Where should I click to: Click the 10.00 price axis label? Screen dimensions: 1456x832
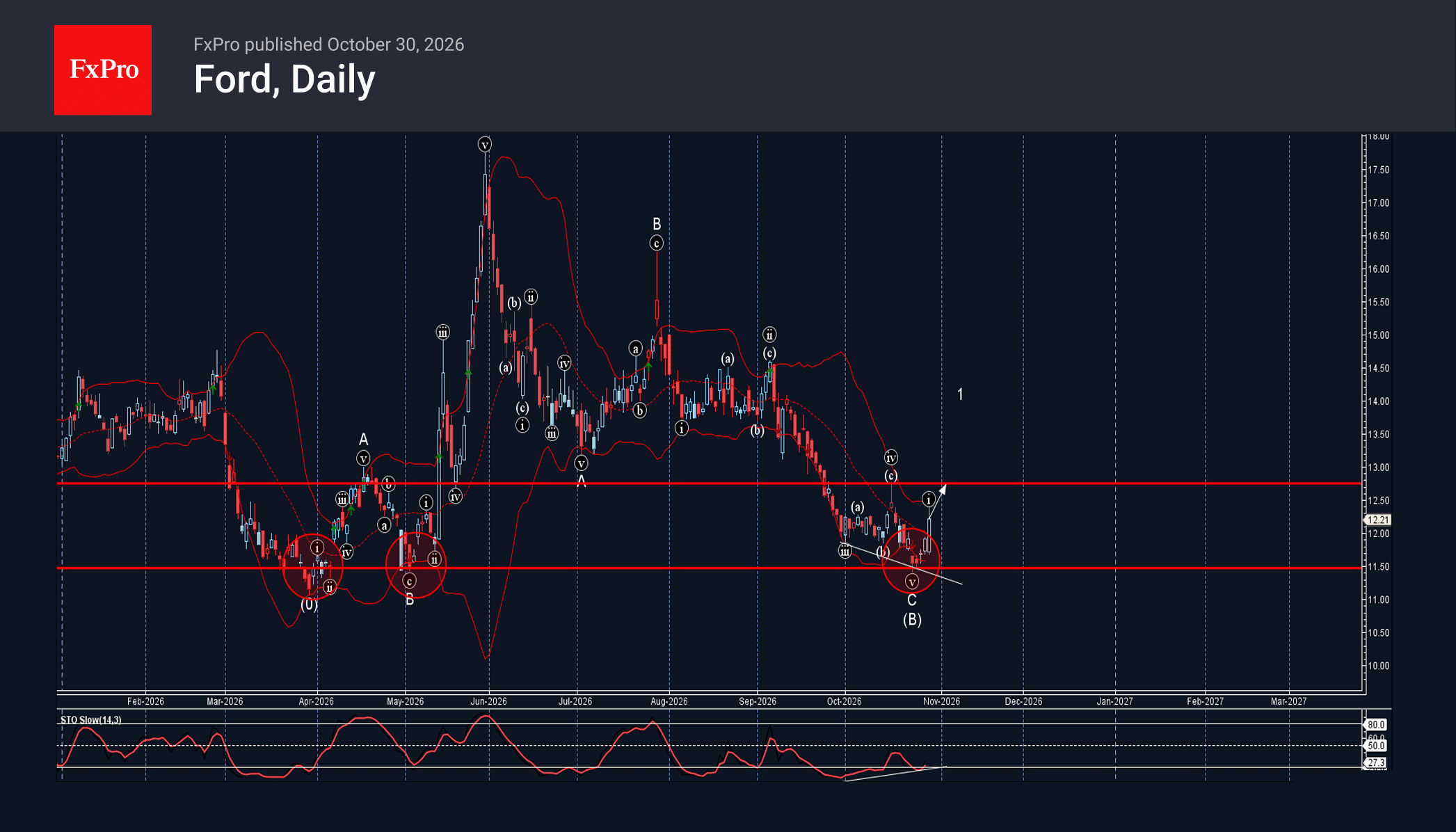(1379, 666)
